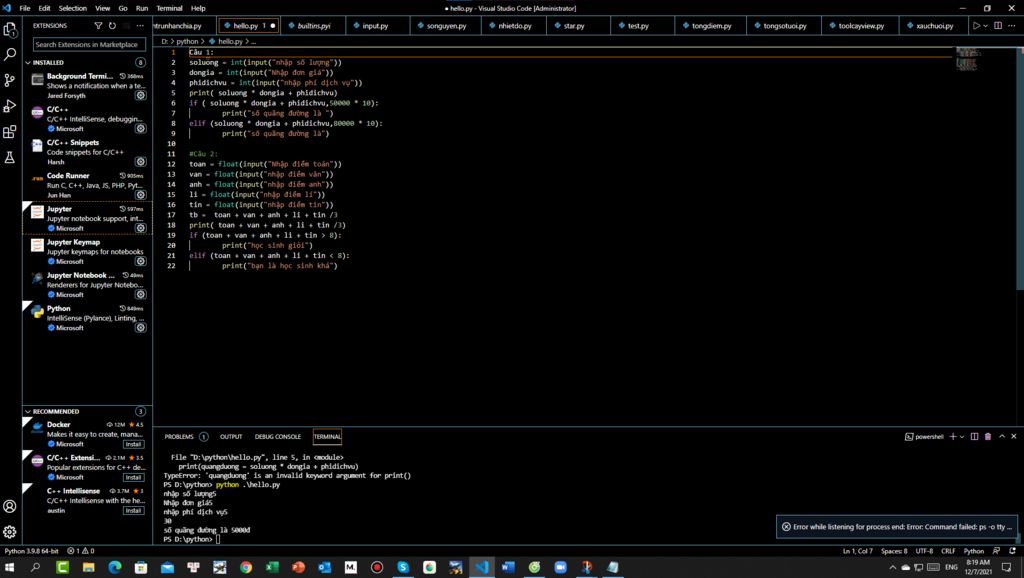1024x578 pixels.
Task: Open the Manage gear in activity bar
Action: (10, 532)
